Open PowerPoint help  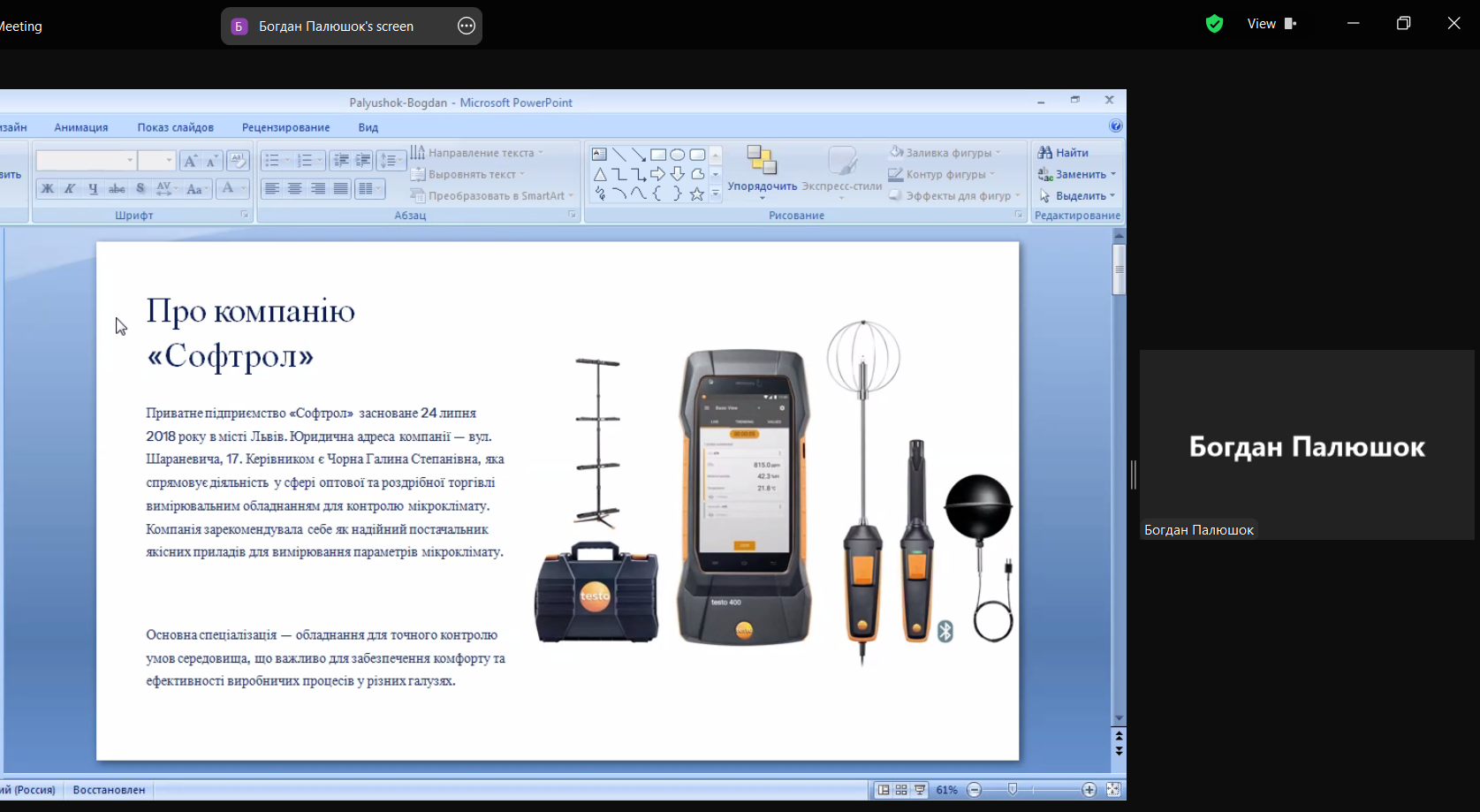tap(1116, 126)
